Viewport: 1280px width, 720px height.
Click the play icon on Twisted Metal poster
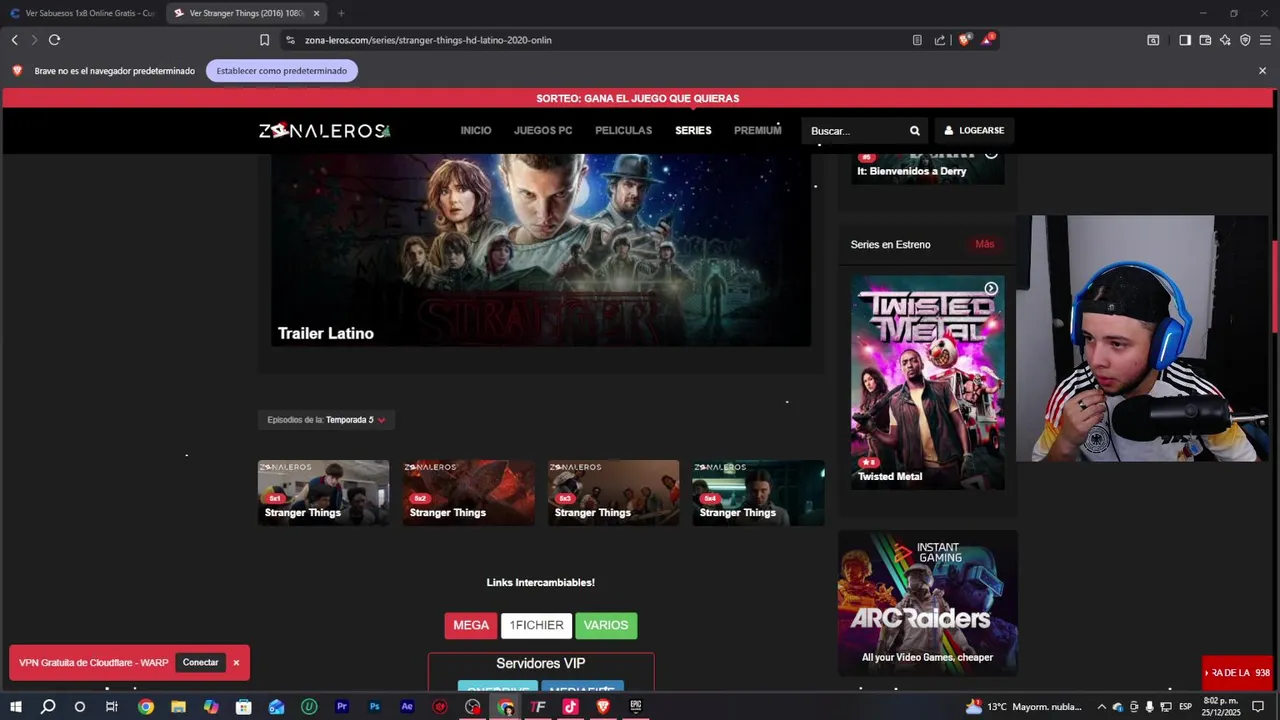[x=991, y=289]
